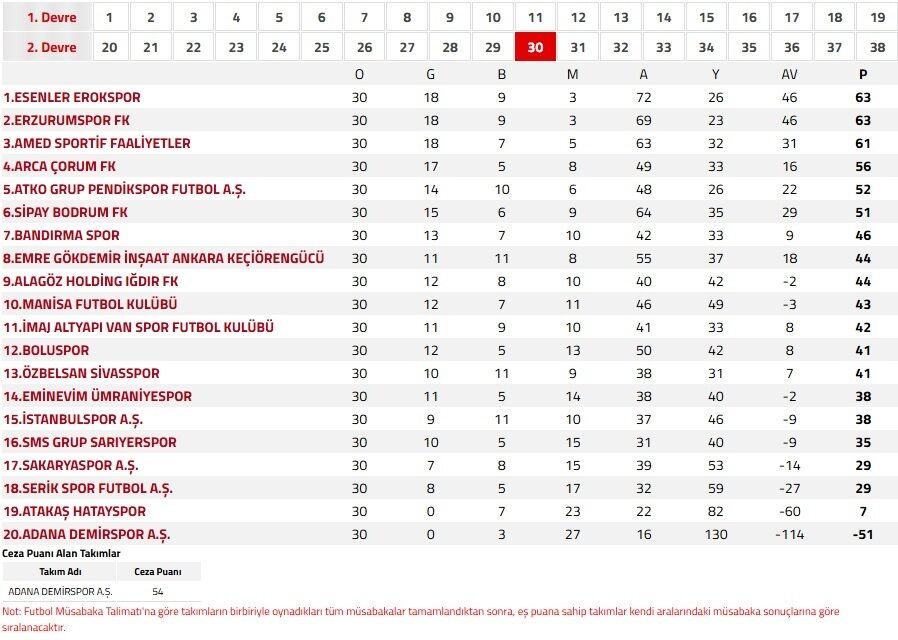Select week 30 tab

click(x=535, y=48)
